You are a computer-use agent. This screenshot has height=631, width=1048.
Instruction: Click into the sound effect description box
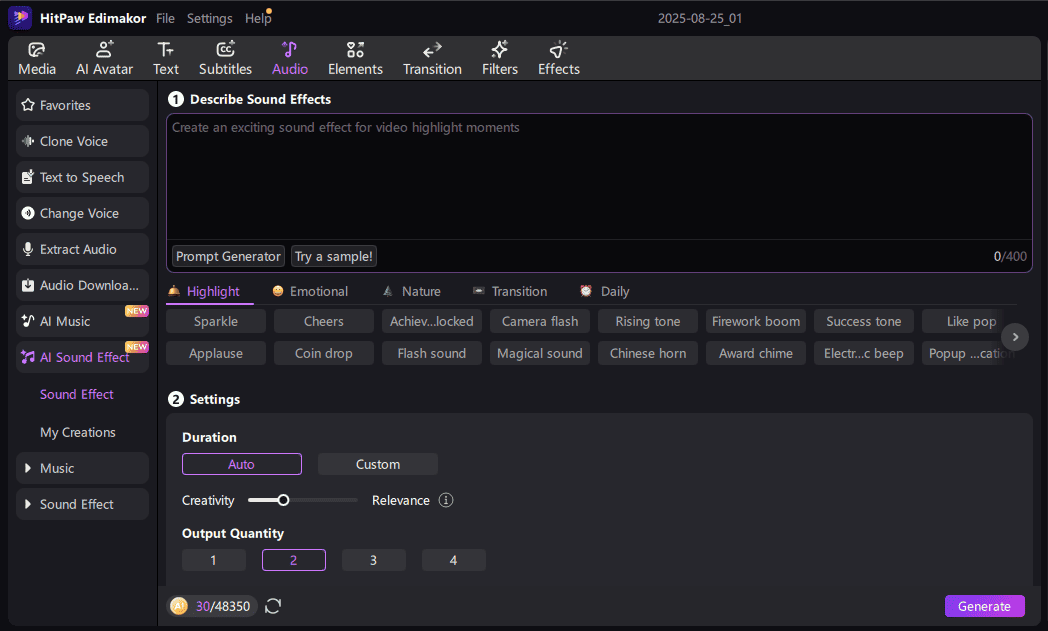pyautogui.click(x=599, y=176)
